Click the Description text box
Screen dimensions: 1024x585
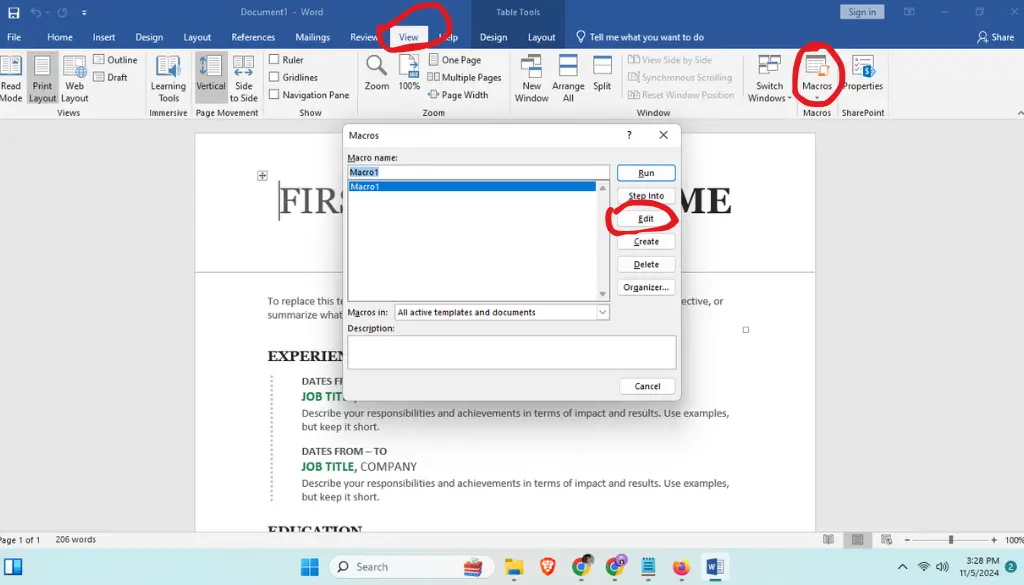pyautogui.click(x=511, y=352)
